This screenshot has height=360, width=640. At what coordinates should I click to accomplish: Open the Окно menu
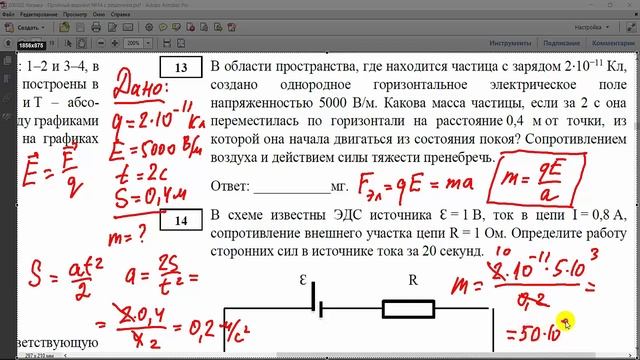[99, 14]
